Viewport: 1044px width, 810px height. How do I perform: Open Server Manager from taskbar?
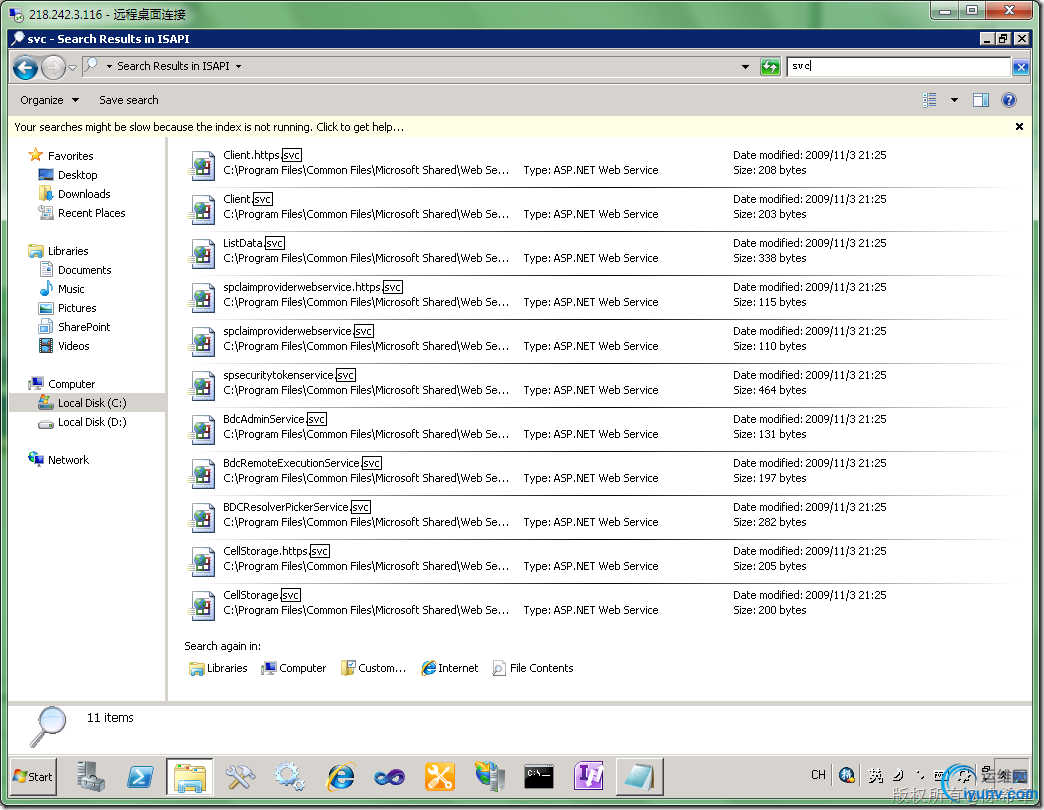click(90, 777)
